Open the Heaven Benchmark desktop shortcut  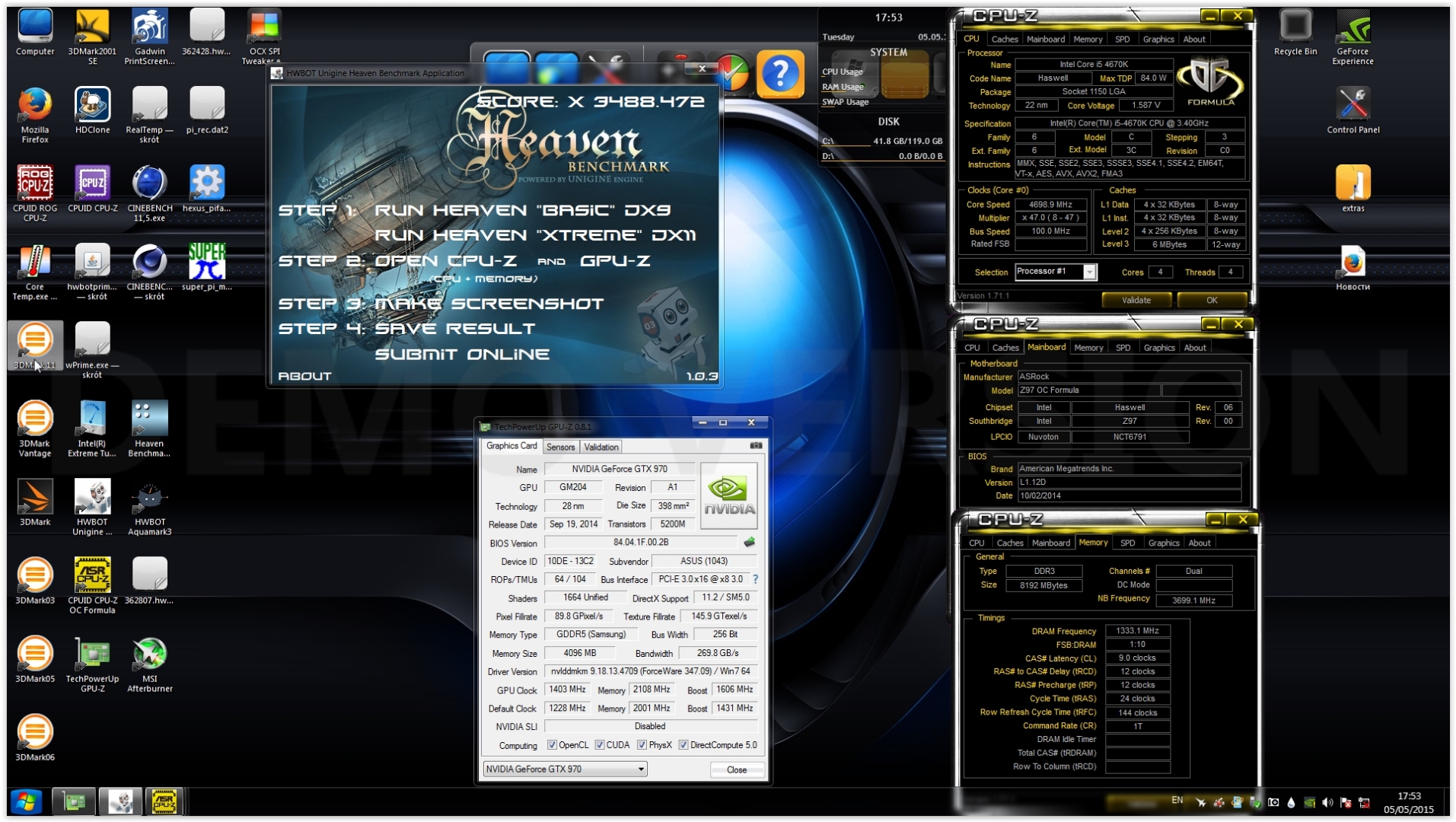tap(149, 429)
